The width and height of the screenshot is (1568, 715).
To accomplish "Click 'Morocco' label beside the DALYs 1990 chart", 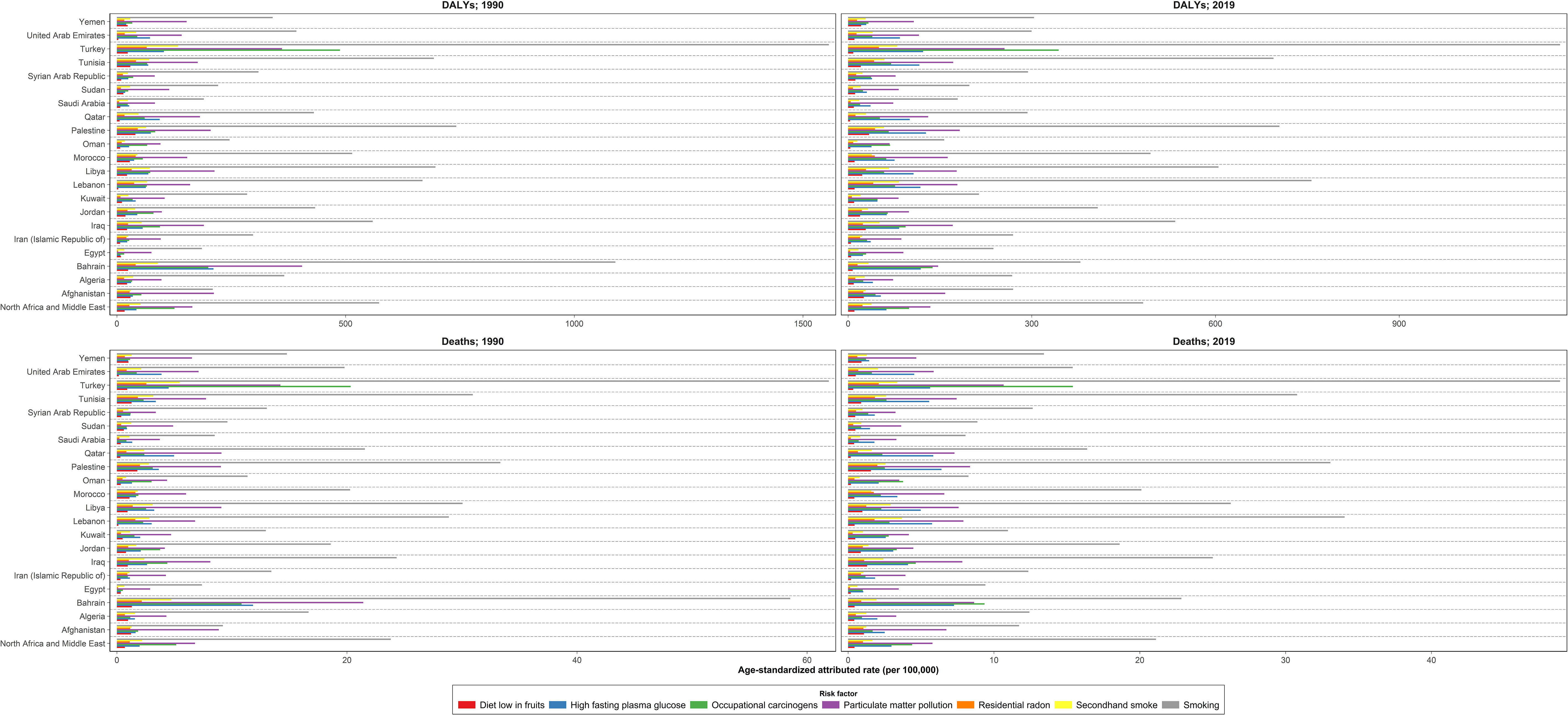I will 90,158.
